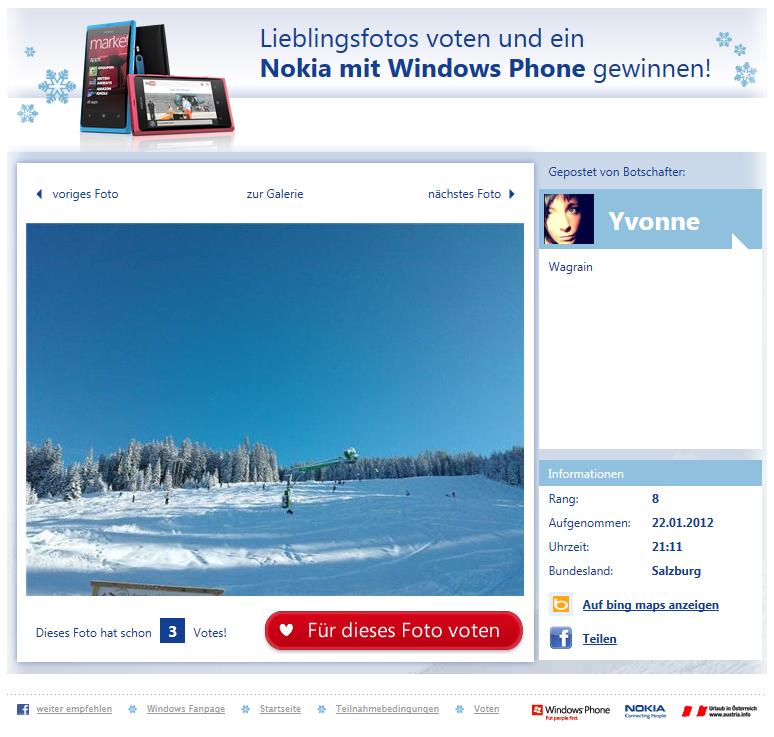Screen dimensions: 774x737
Task: Click the banner headline Nokia mit Windows Phone
Action: 423,68
